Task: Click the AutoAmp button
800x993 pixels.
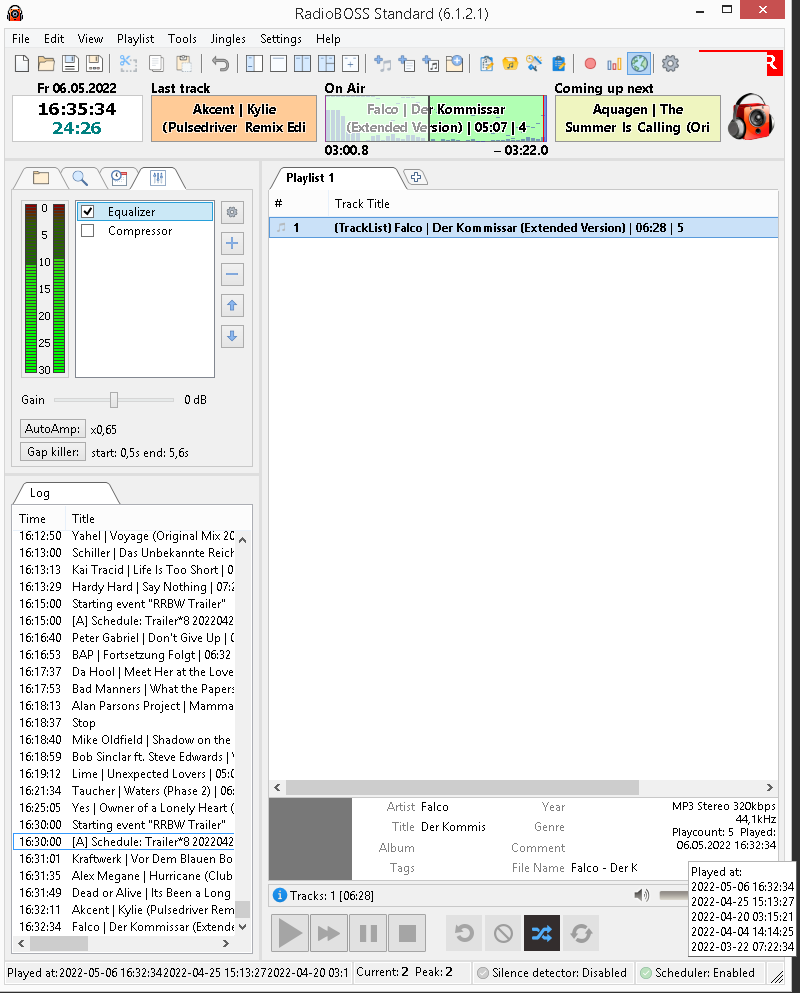Action: pos(53,429)
